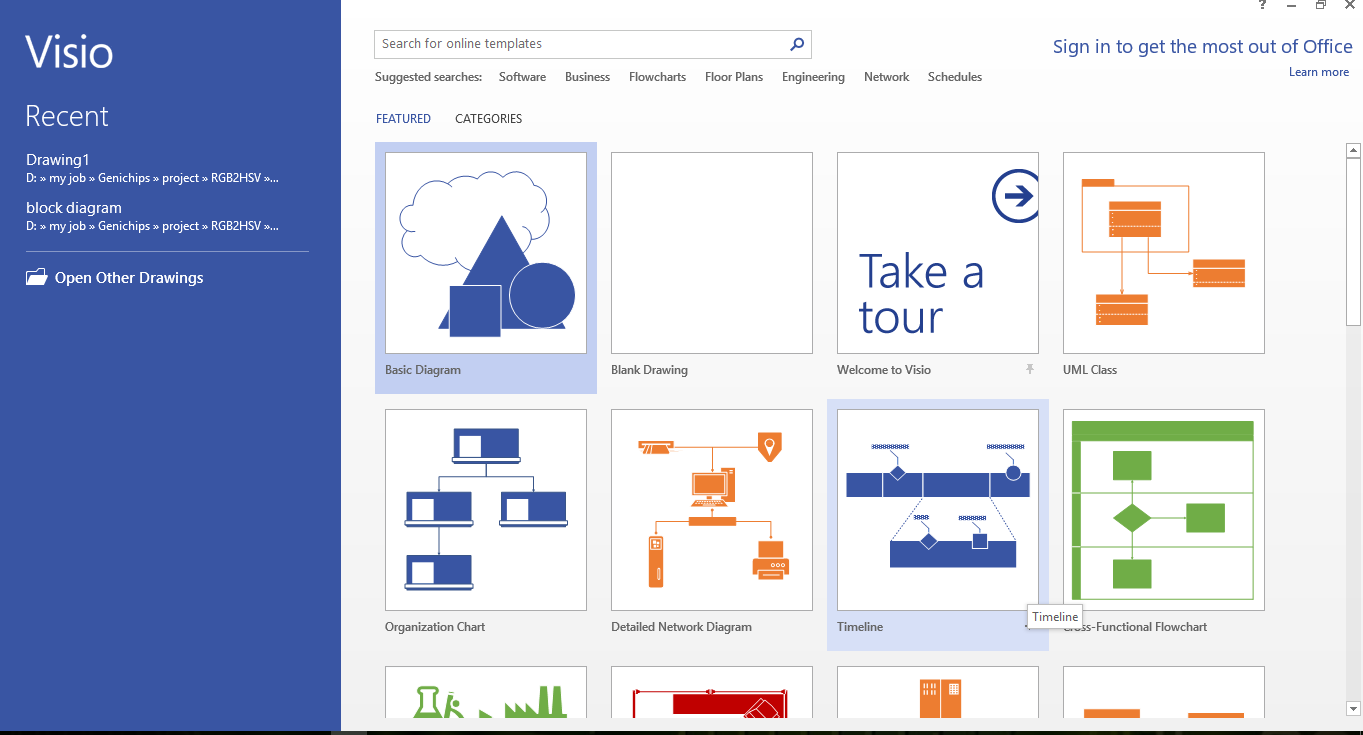Click the Help question mark icon

click(1261, 5)
